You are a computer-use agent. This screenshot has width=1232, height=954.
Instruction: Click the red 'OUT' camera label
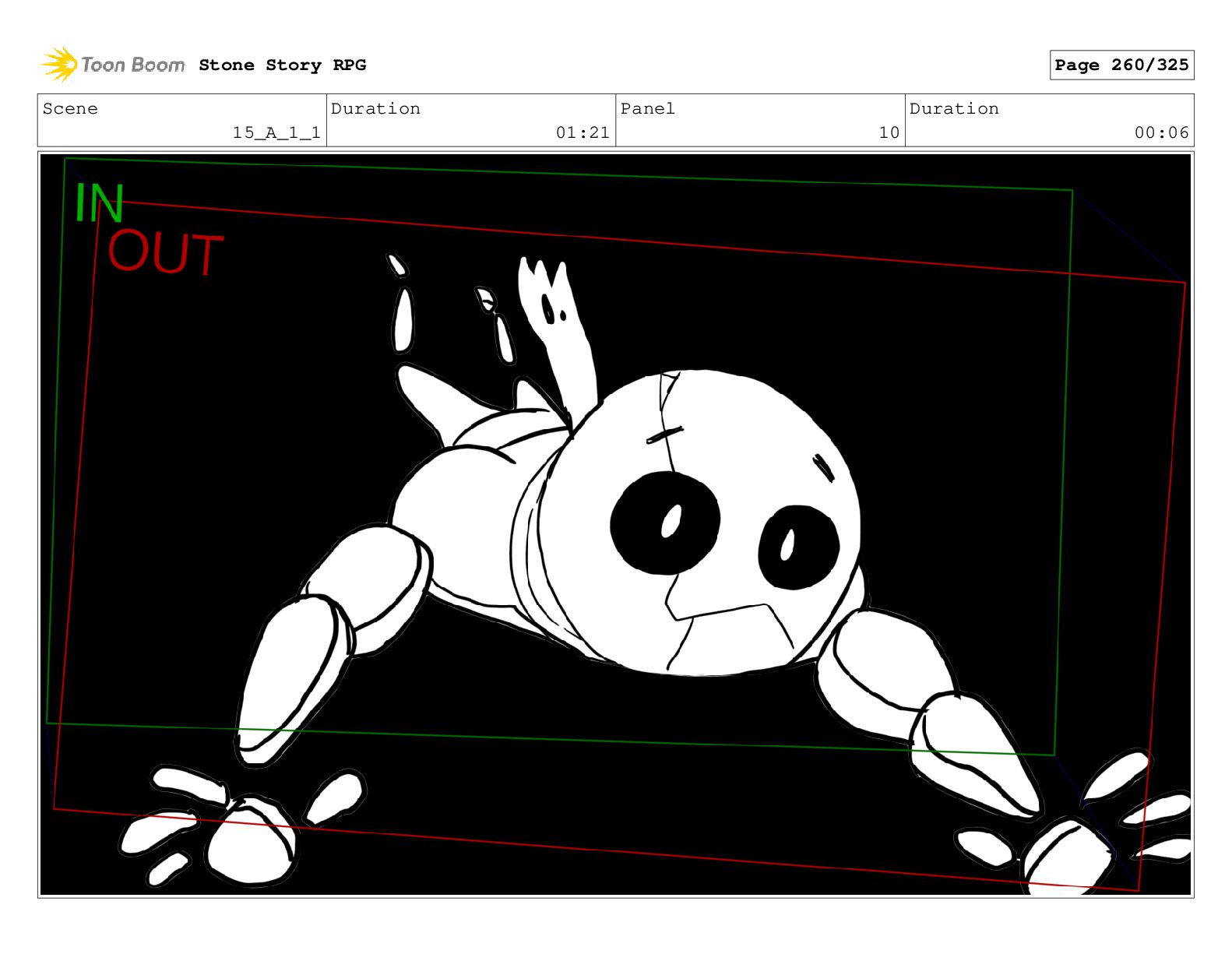[165, 253]
